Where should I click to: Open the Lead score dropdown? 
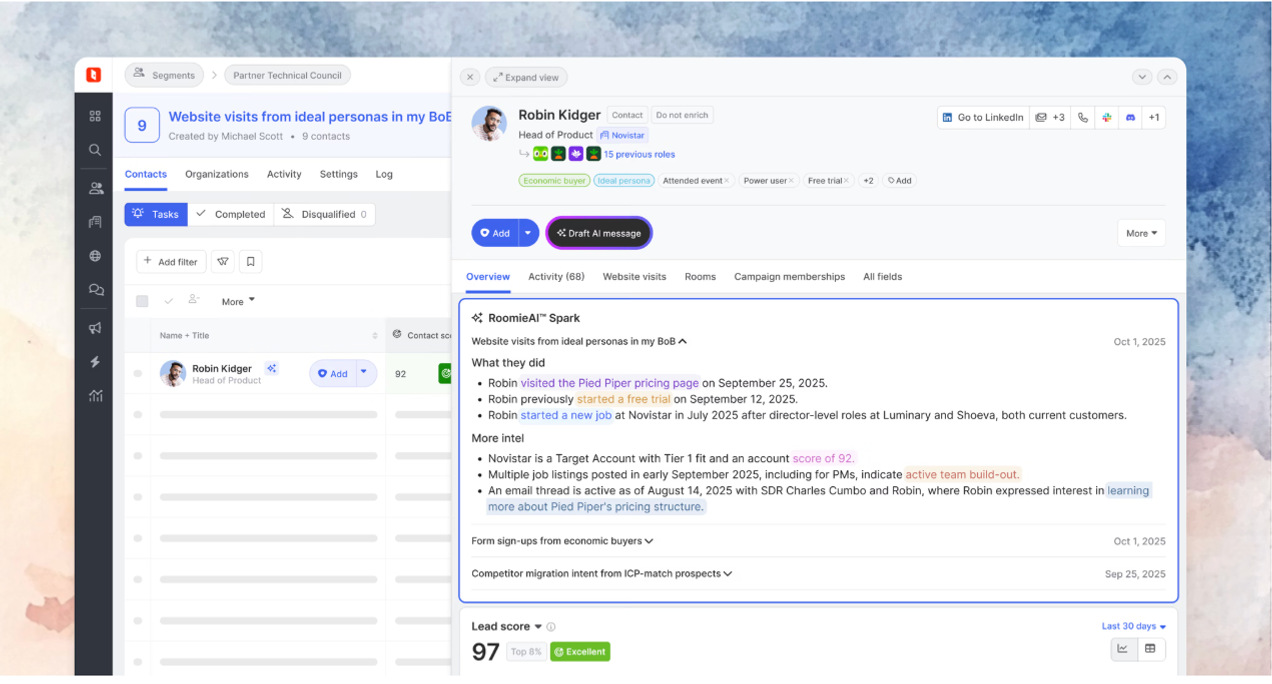tap(507, 627)
